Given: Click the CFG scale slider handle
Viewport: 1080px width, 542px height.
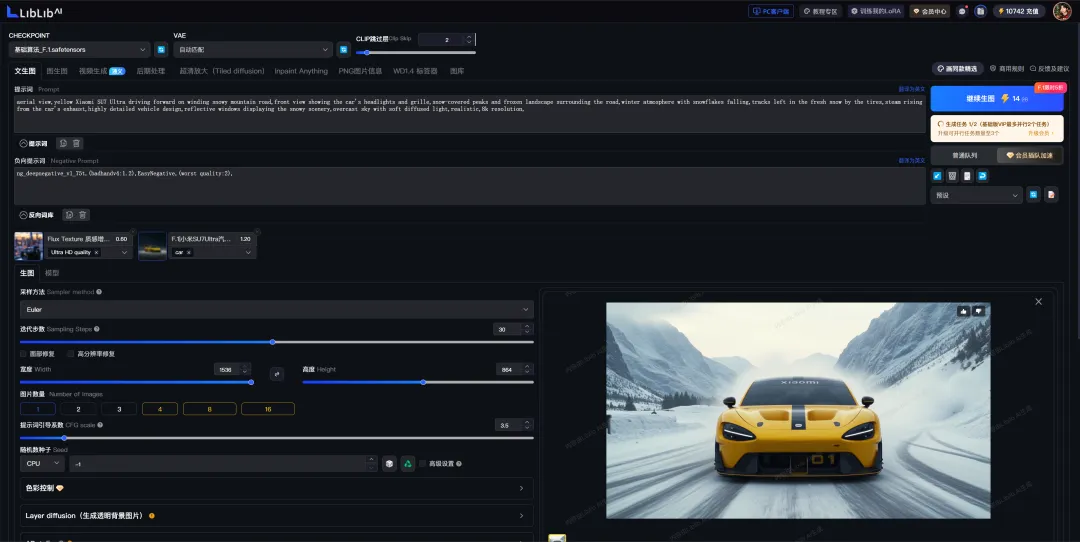Looking at the screenshot, I should 64,438.
